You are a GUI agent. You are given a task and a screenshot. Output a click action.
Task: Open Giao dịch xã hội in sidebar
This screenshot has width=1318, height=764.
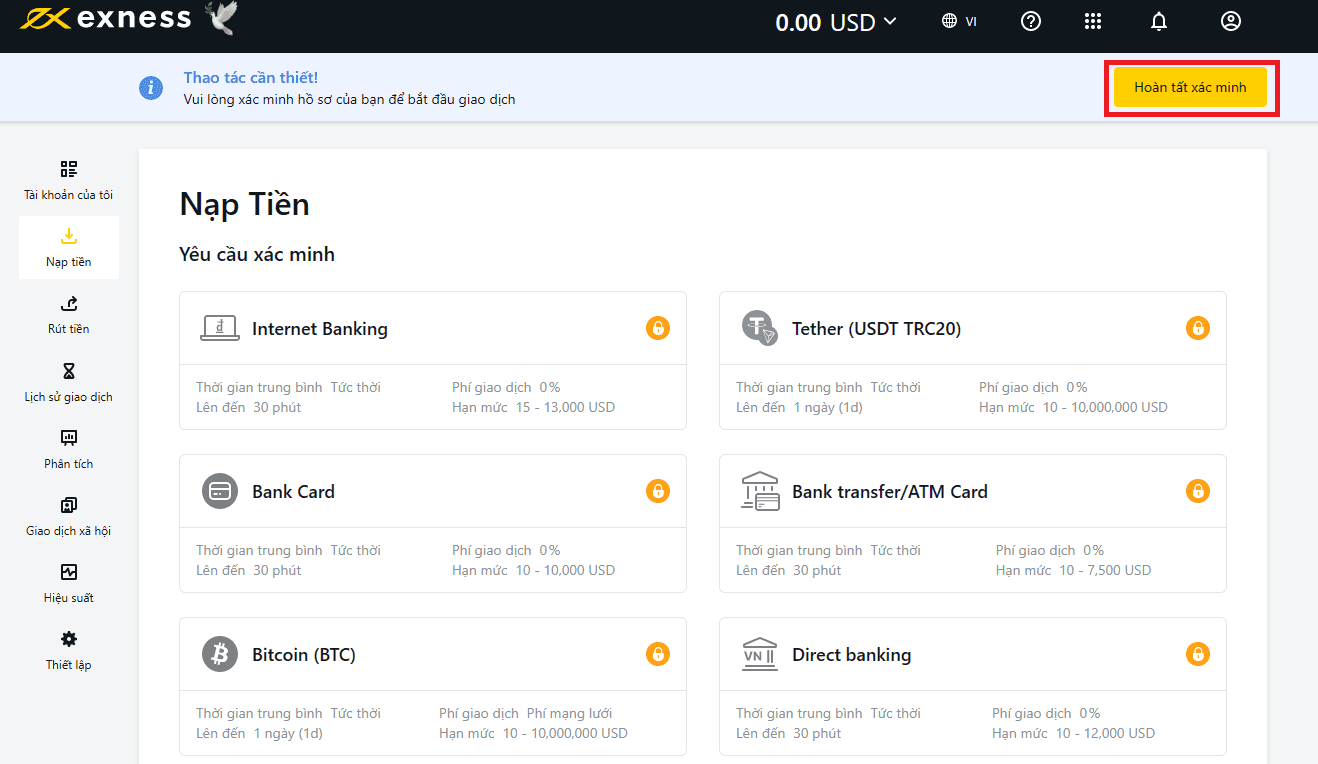69,517
